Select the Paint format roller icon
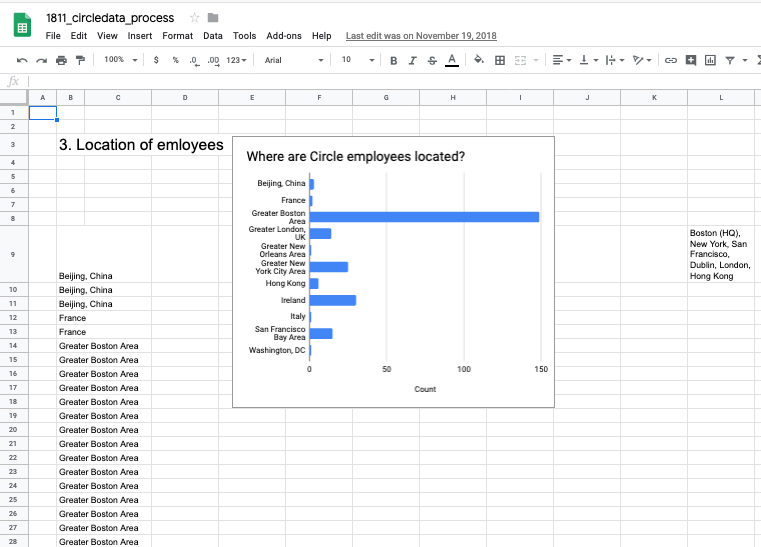This screenshot has width=761, height=547. click(x=81, y=60)
